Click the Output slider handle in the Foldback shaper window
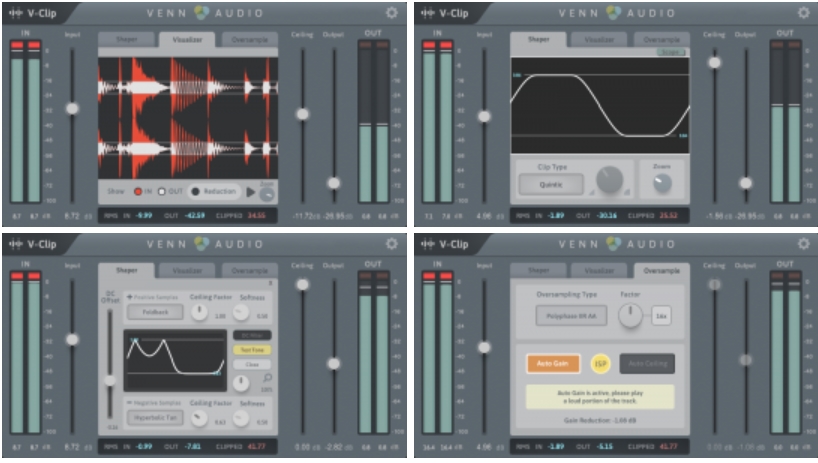This screenshot has height=463, width=818. tap(334, 363)
